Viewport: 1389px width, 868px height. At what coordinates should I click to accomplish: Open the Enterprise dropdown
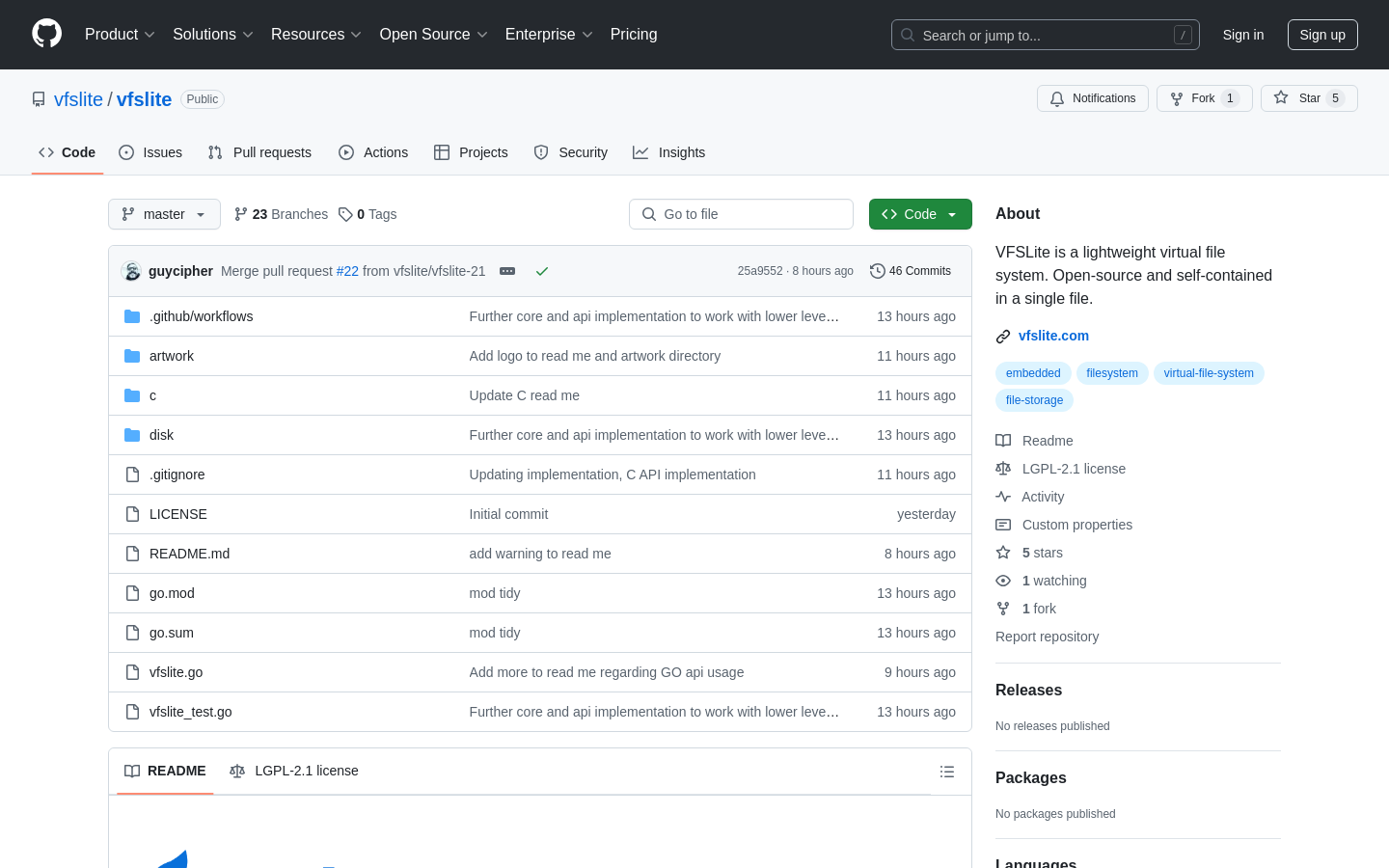[x=549, y=35]
